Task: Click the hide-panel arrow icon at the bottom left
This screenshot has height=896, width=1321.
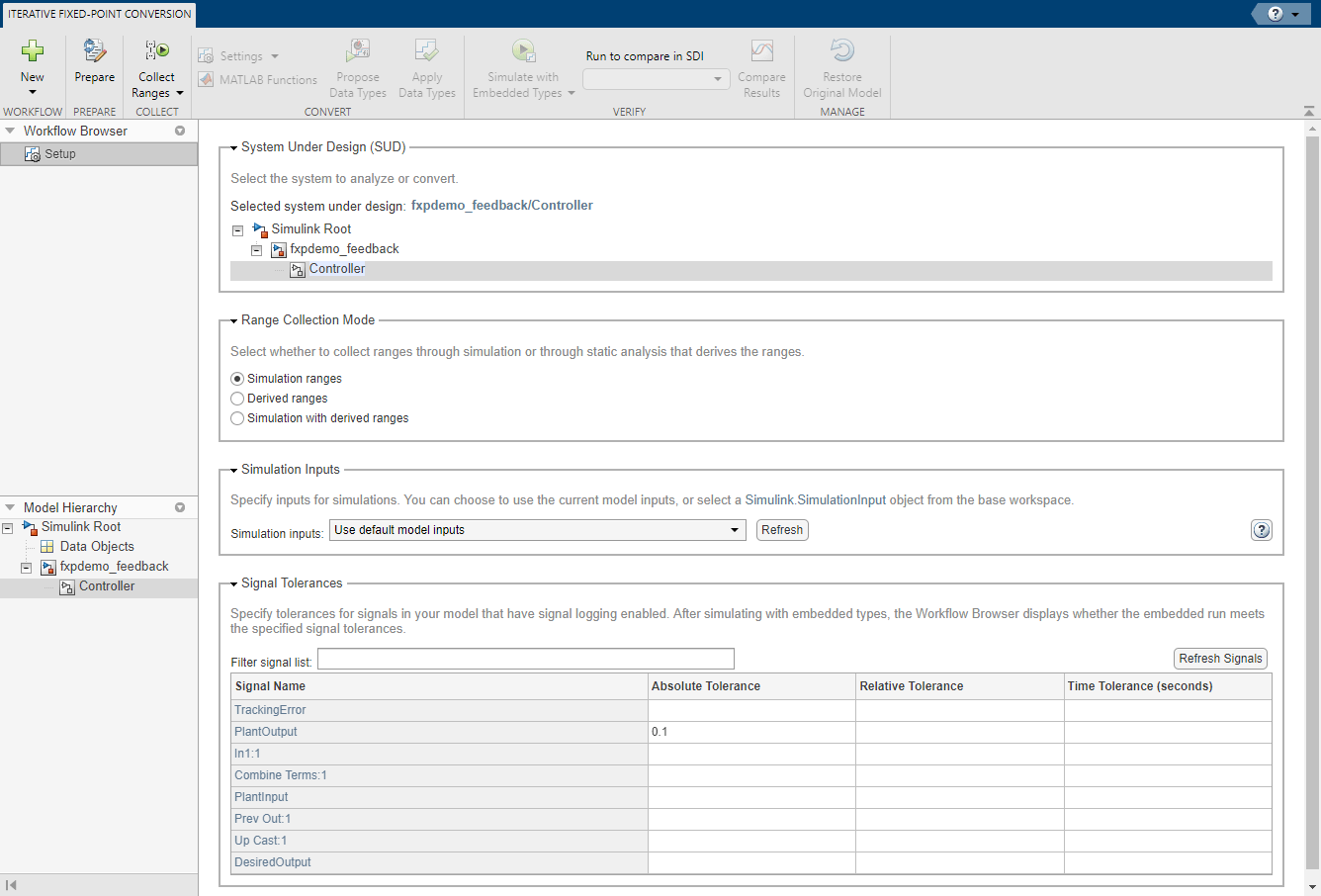Action: coord(11,885)
